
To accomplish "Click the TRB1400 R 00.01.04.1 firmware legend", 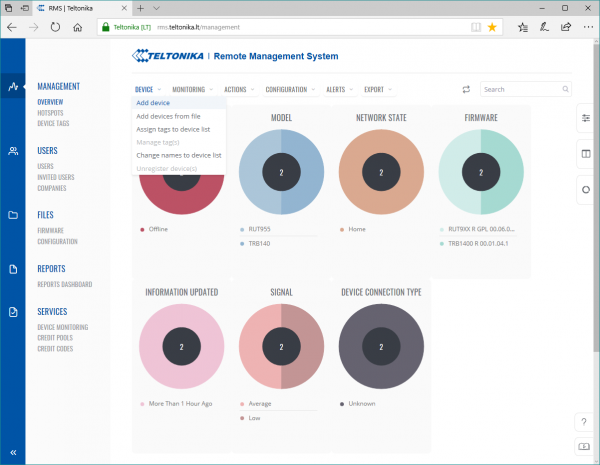I will [474, 243].
